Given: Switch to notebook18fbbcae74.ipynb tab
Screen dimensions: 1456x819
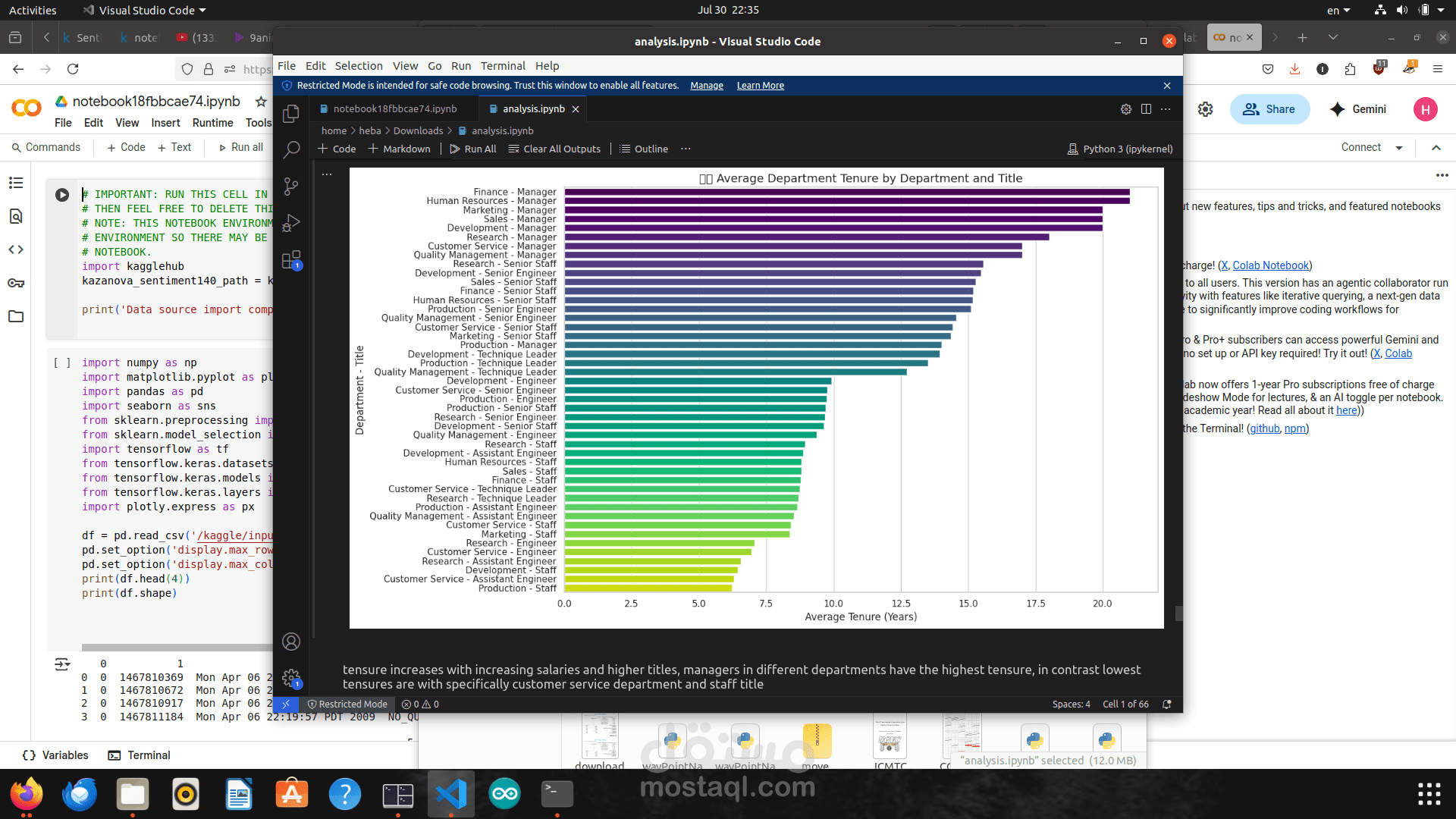Looking at the screenshot, I should (394, 109).
